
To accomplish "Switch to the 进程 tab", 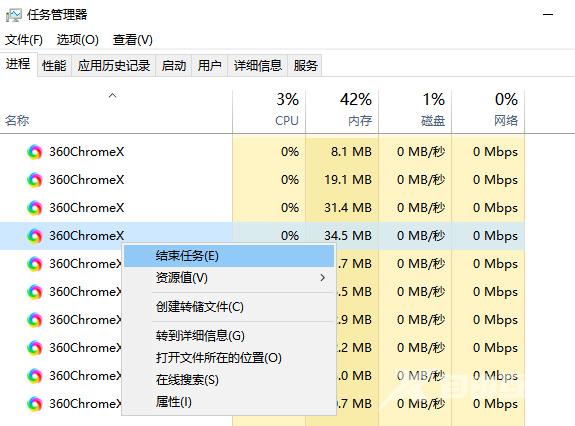I will click(18, 64).
